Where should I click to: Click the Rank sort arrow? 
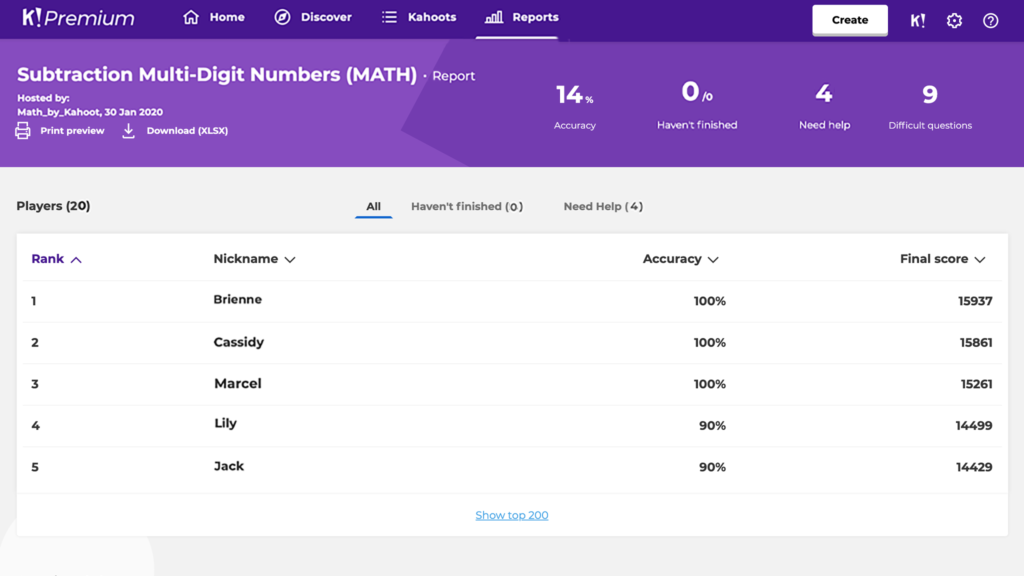[76, 260]
